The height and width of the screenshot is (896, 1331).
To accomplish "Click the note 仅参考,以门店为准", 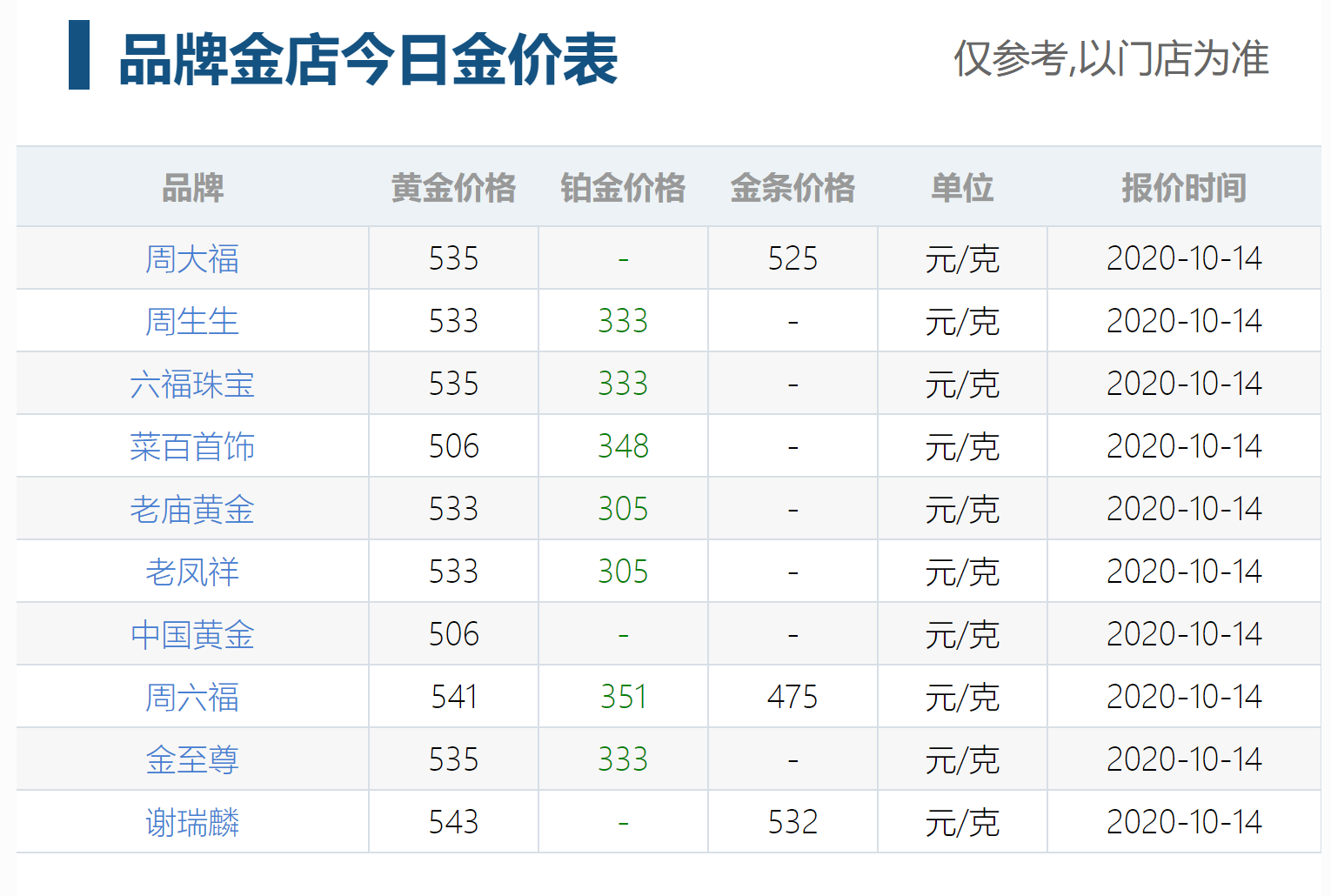I will [1111, 58].
